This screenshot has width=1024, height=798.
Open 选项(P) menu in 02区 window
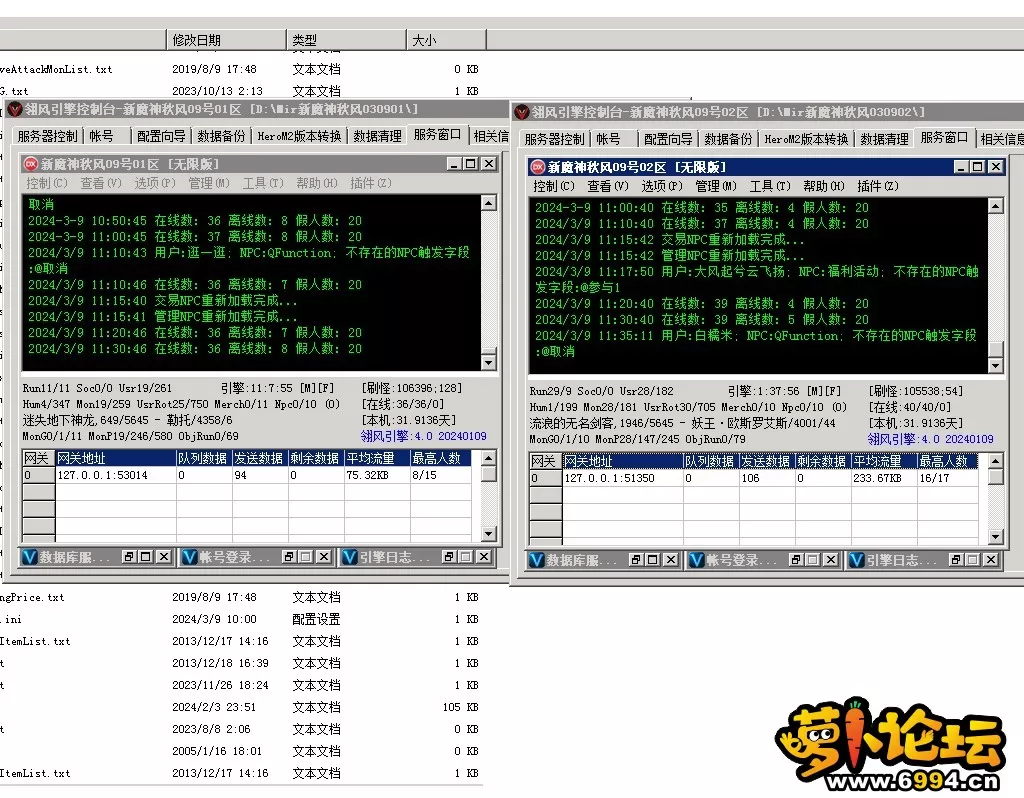point(662,187)
